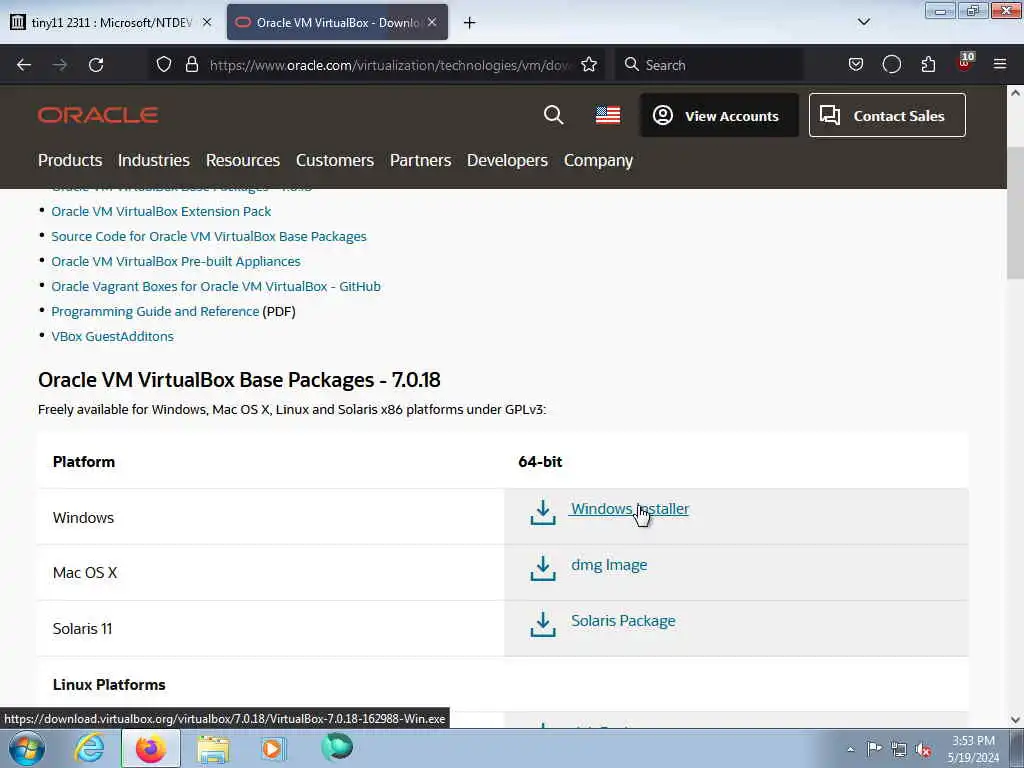Go back to the previous page

[x=24, y=65]
